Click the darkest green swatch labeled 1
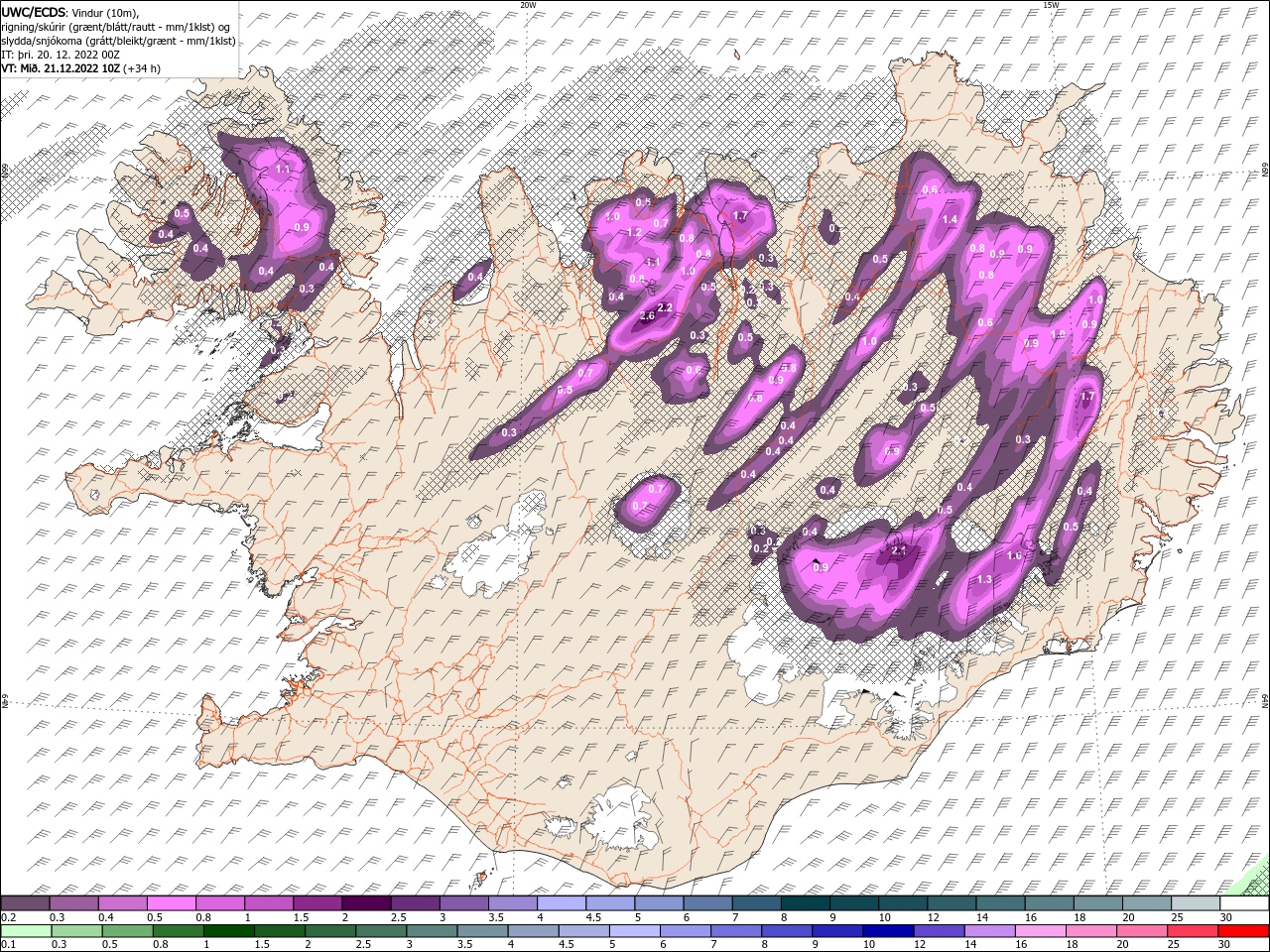Screen dimensions: 1270x952 click(x=230, y=931)
